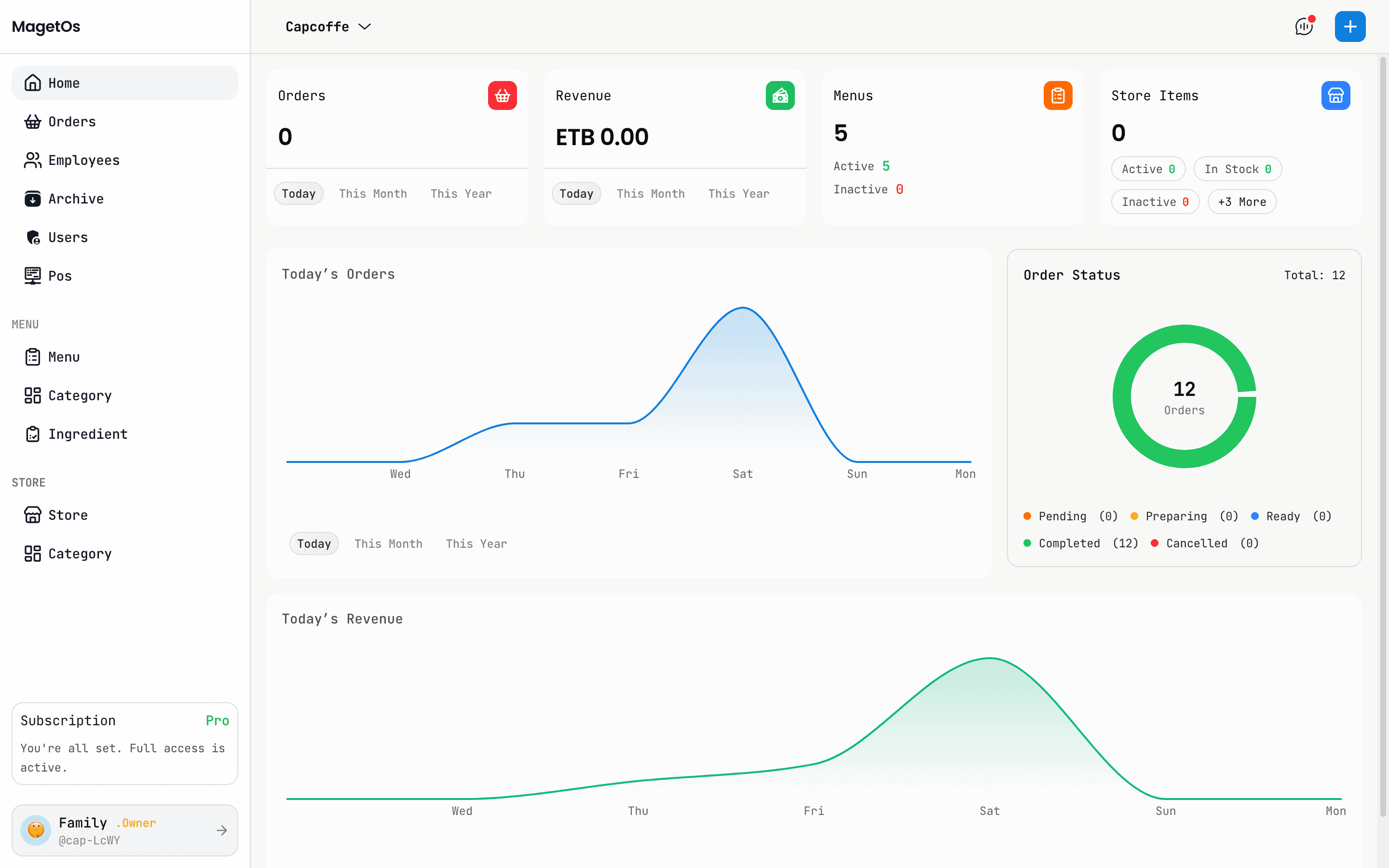The width and height of the screenshot is (1389, 868).
Task: Open the notifications chat icon
Action: [x=1304, y=27]
